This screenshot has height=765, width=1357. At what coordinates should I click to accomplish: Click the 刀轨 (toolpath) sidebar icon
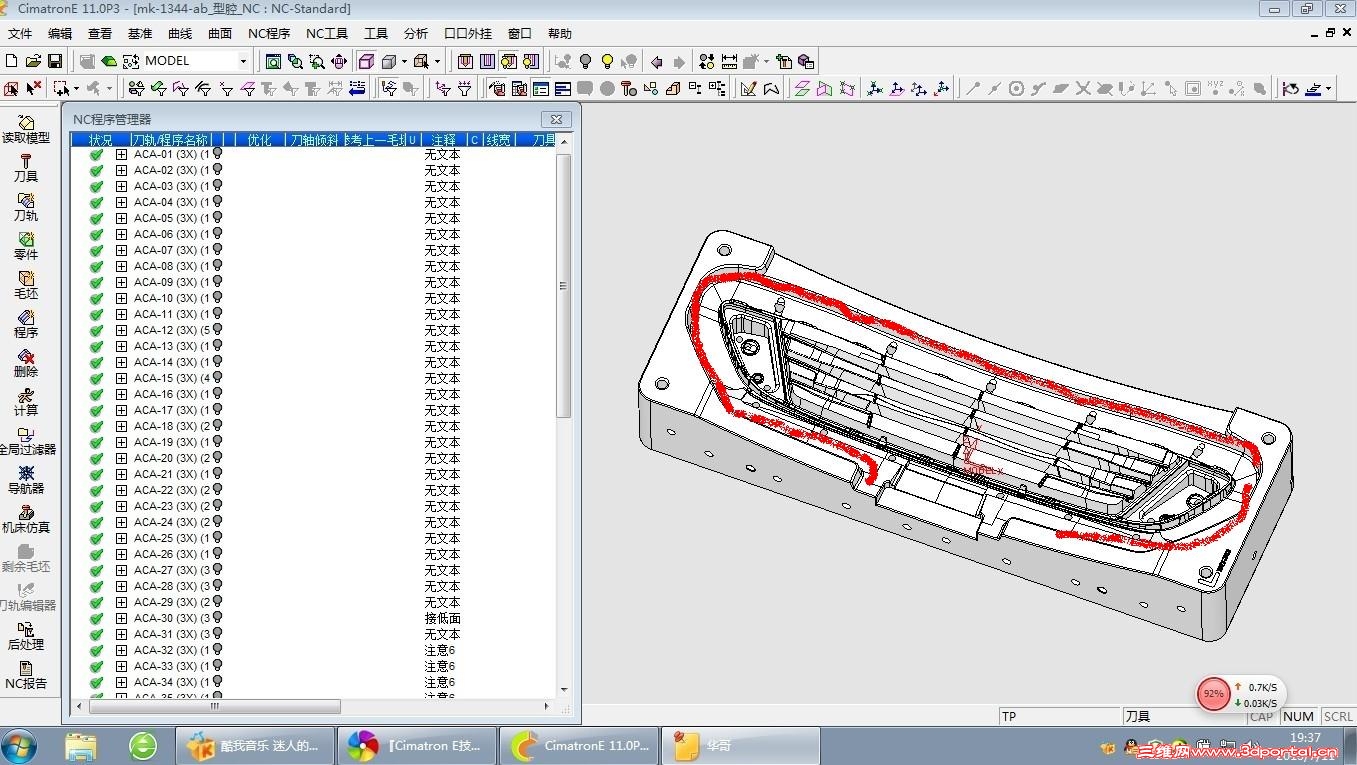(x=26, y=200)
